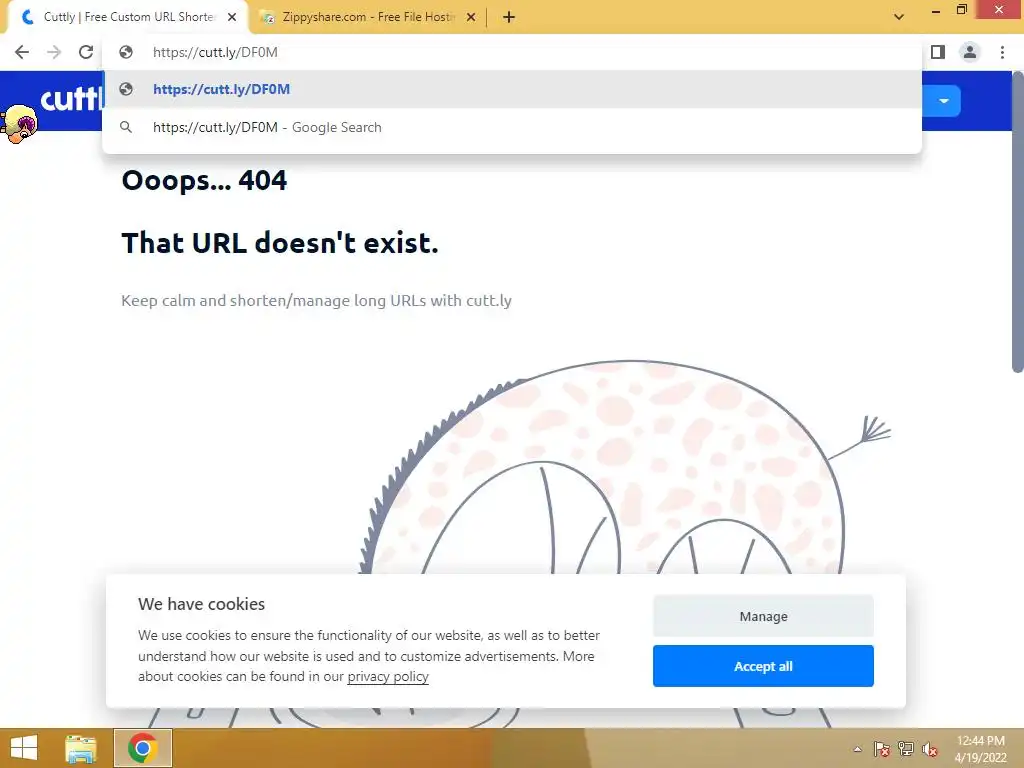
Task: Expand the blue dropdown in Cuttly header
Action: pos(944,101)
